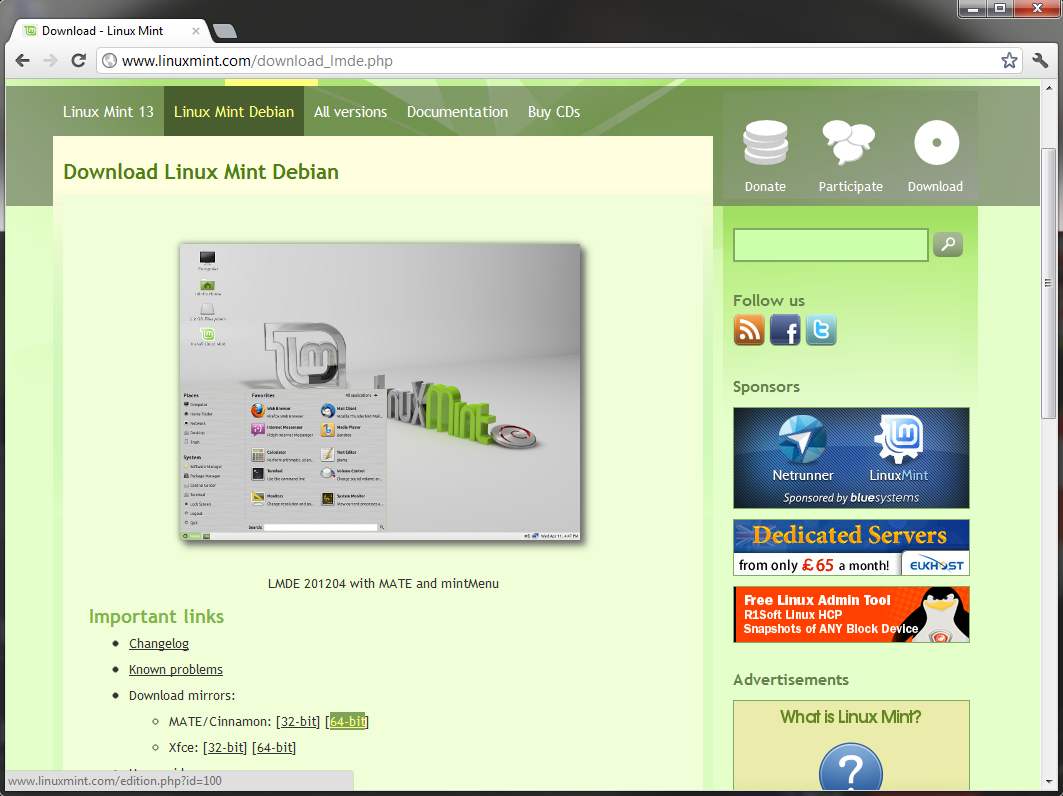This screenshot has height=796, width=1063.
Task: Click the scrollbar down arrow
Action: coord(1048,781)
